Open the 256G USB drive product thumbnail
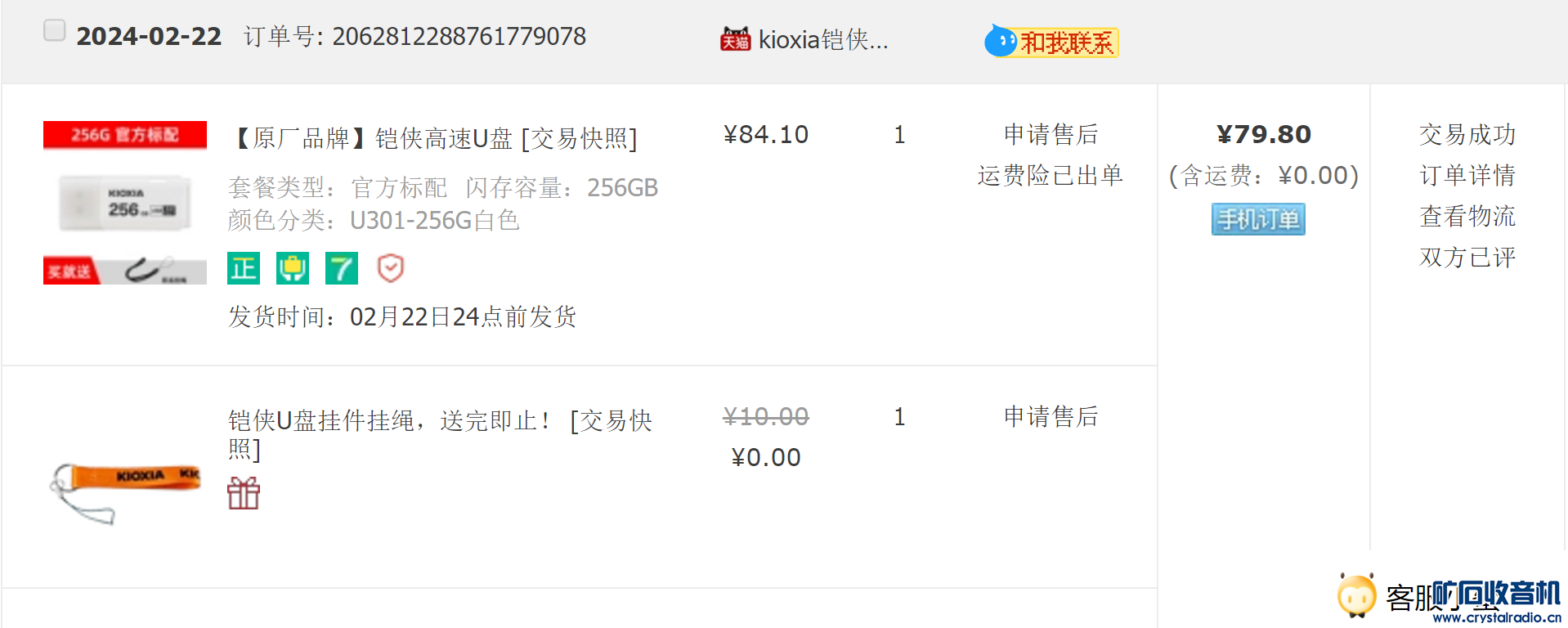The width and height of the screenshot is (1568, 628). point(125,203)
